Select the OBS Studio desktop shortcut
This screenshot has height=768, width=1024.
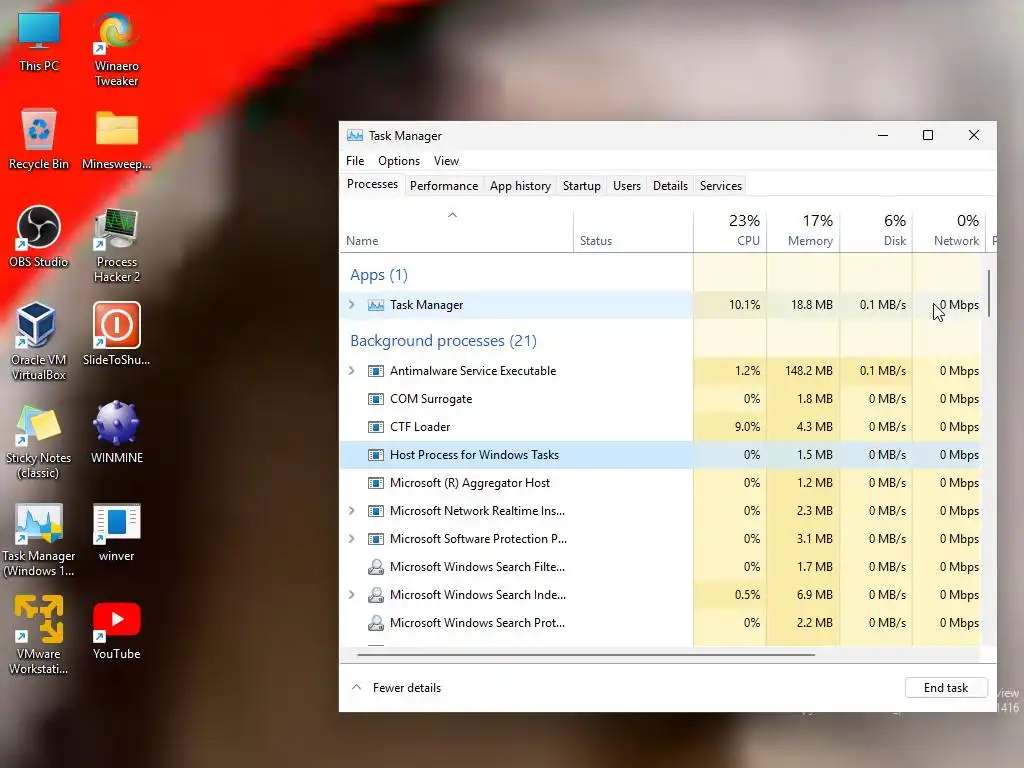(39, 236)
